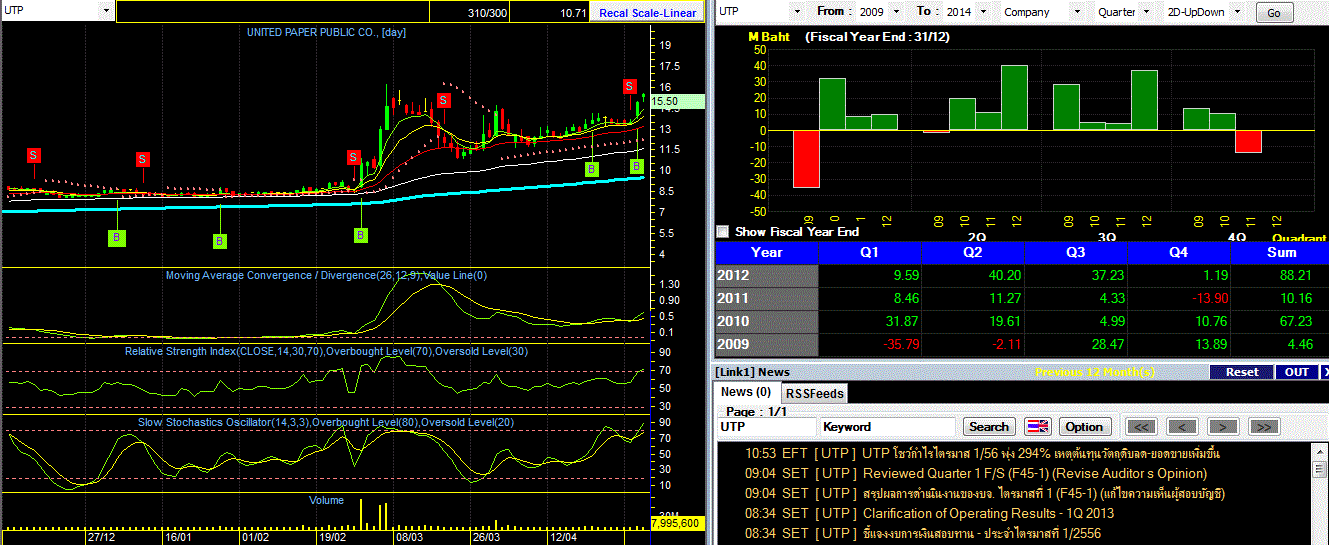The height and width of the screenshot is (545, 1329).
Task: Switch to the RSSFeeds tab
Action: (813, 393)
